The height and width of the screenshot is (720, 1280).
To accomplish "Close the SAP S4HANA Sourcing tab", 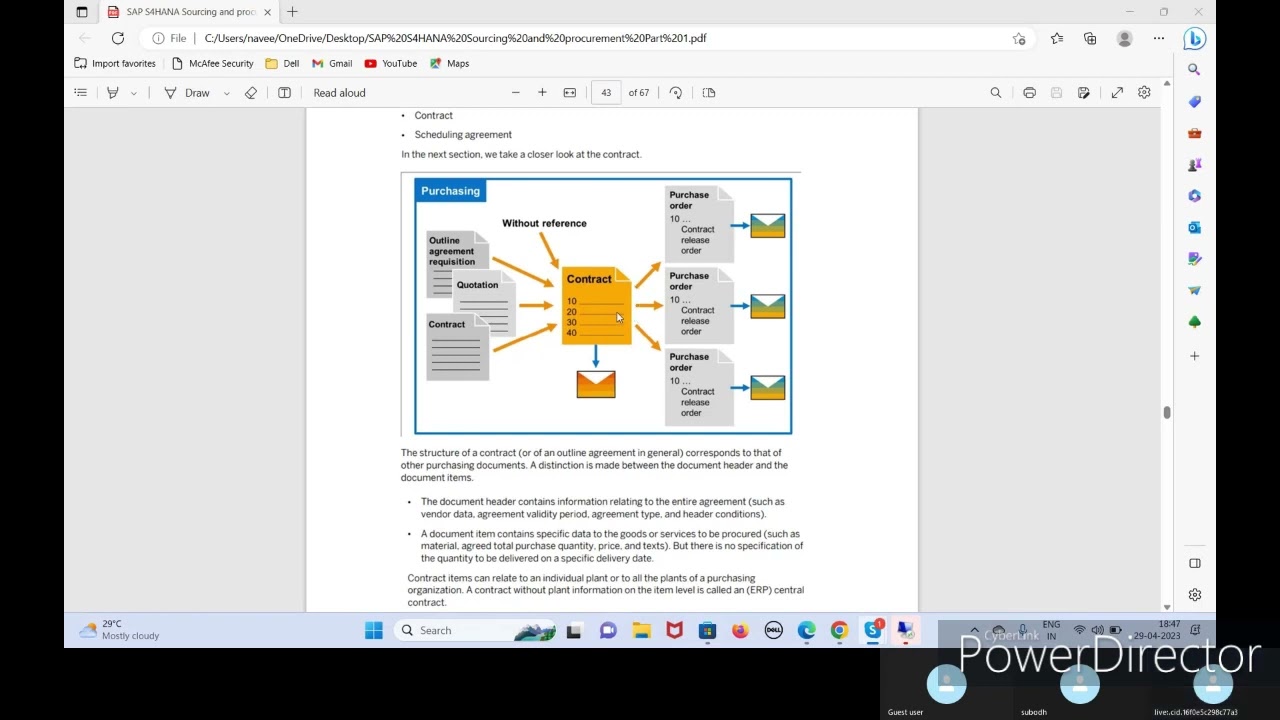I will pyautogui.click(x=267, y=12).
